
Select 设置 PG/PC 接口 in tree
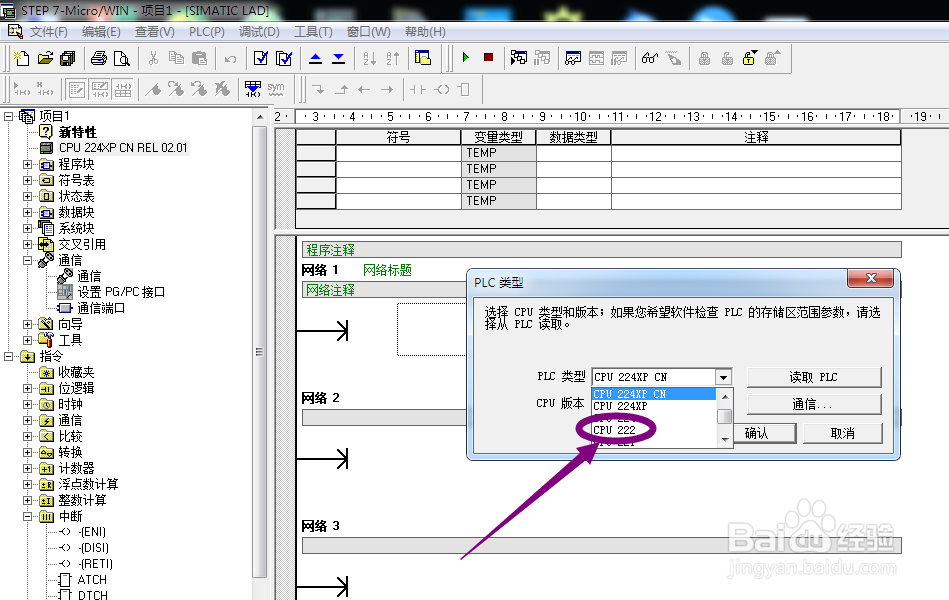(x=121, y=292)
